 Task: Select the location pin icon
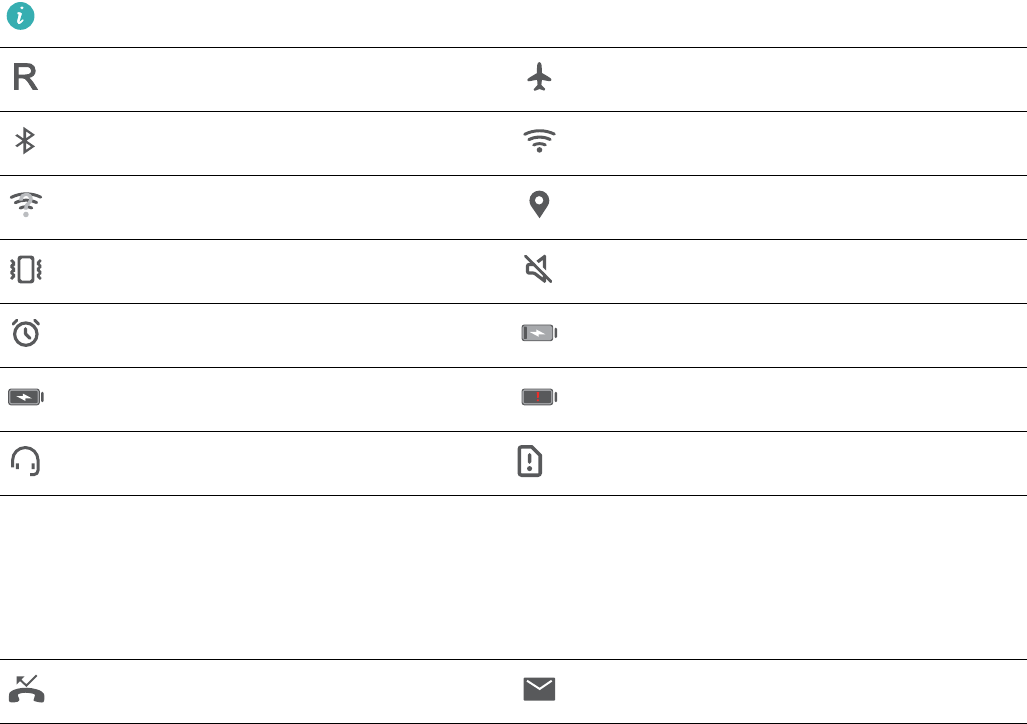pos(539,204)
